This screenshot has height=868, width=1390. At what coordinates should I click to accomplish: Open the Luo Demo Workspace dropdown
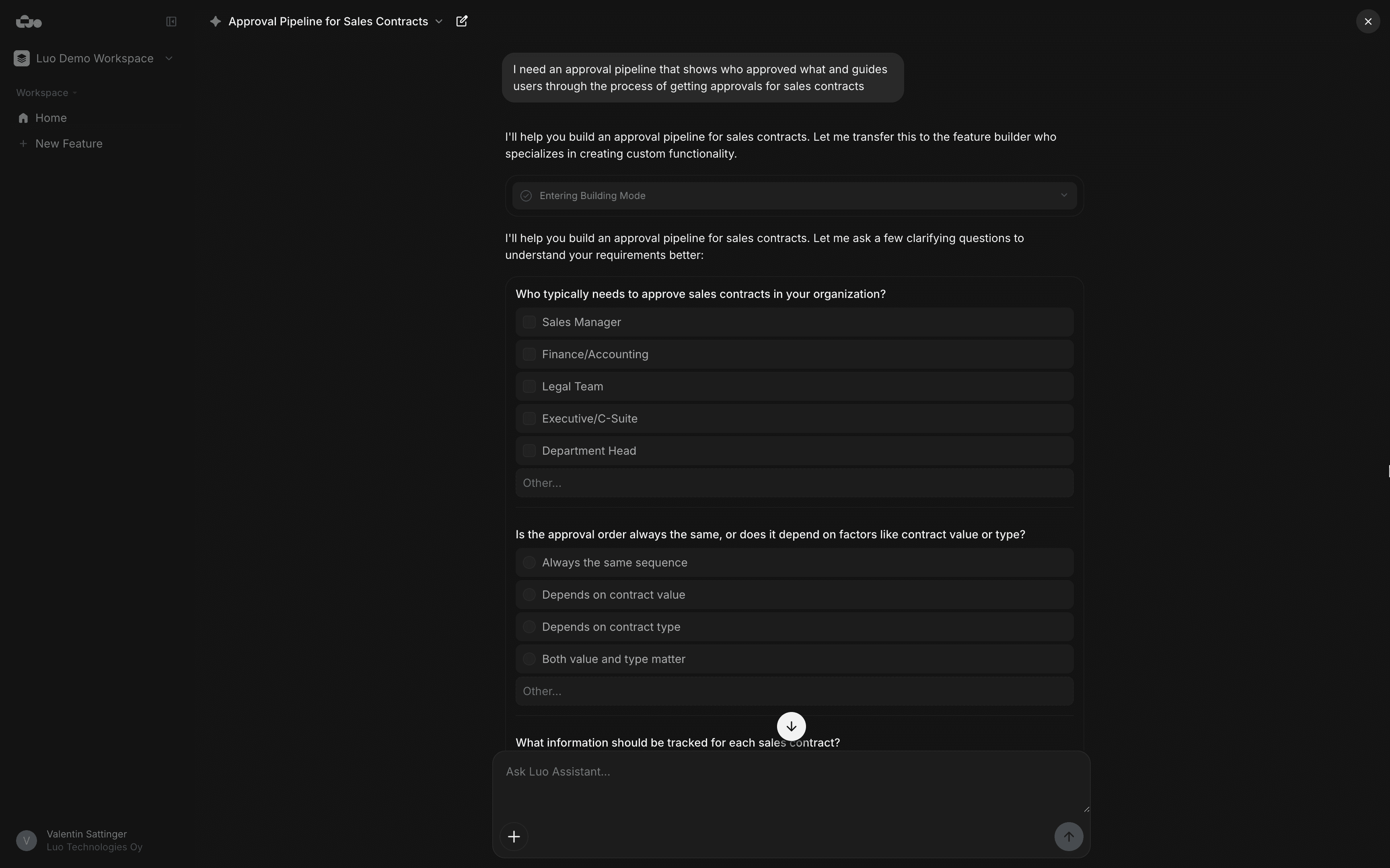pos(169,59)
